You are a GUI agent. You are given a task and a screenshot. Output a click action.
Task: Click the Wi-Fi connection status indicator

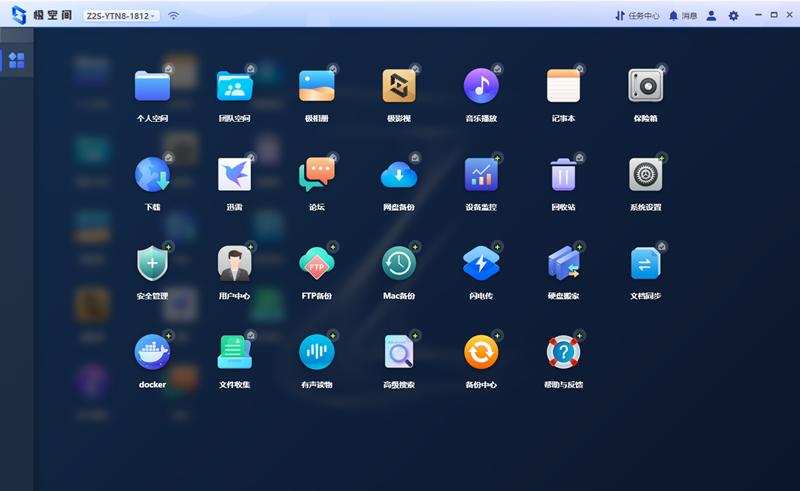[174, 16]
